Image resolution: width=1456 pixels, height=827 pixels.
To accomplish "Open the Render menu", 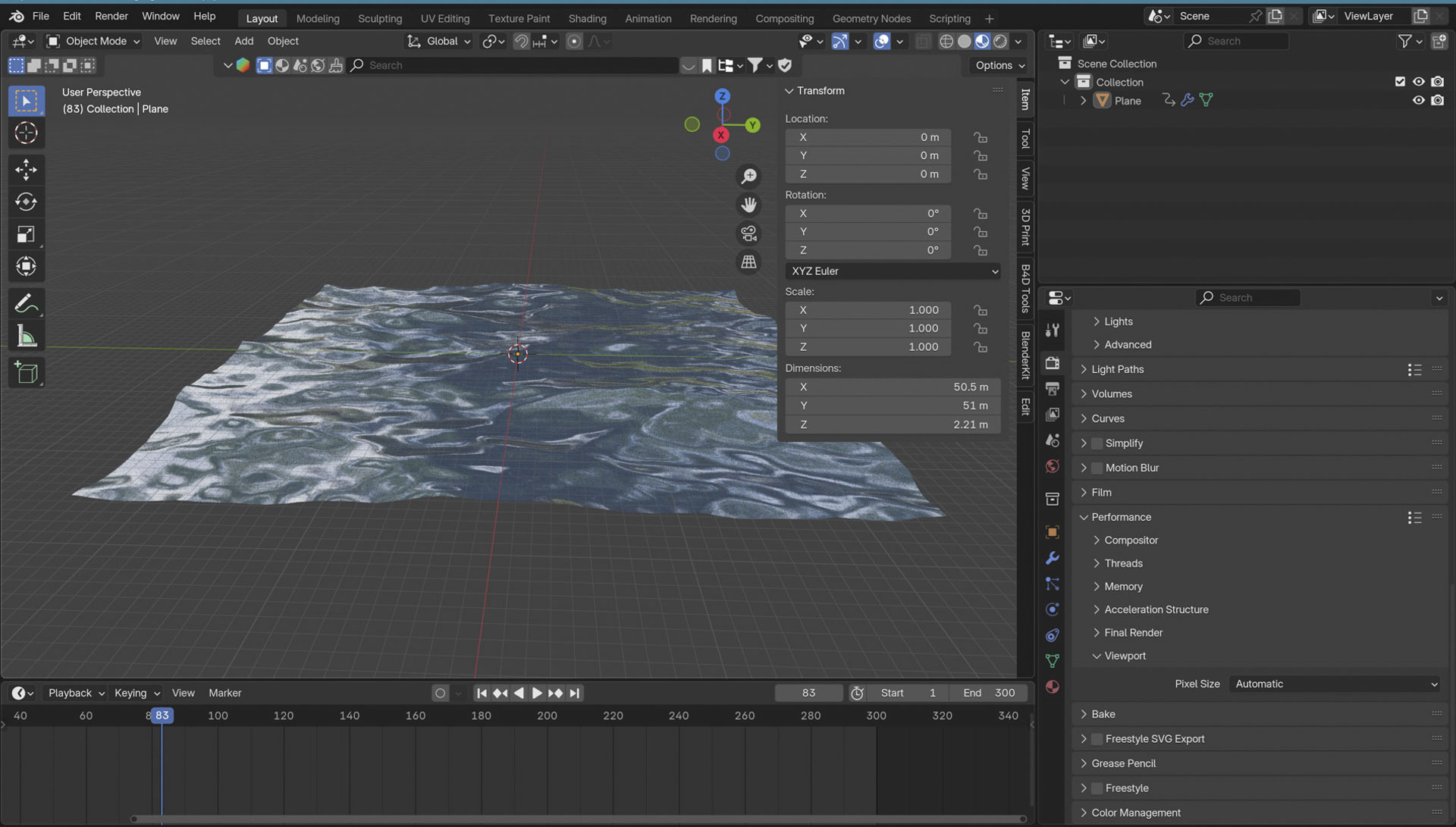I will tap(111, 16).
